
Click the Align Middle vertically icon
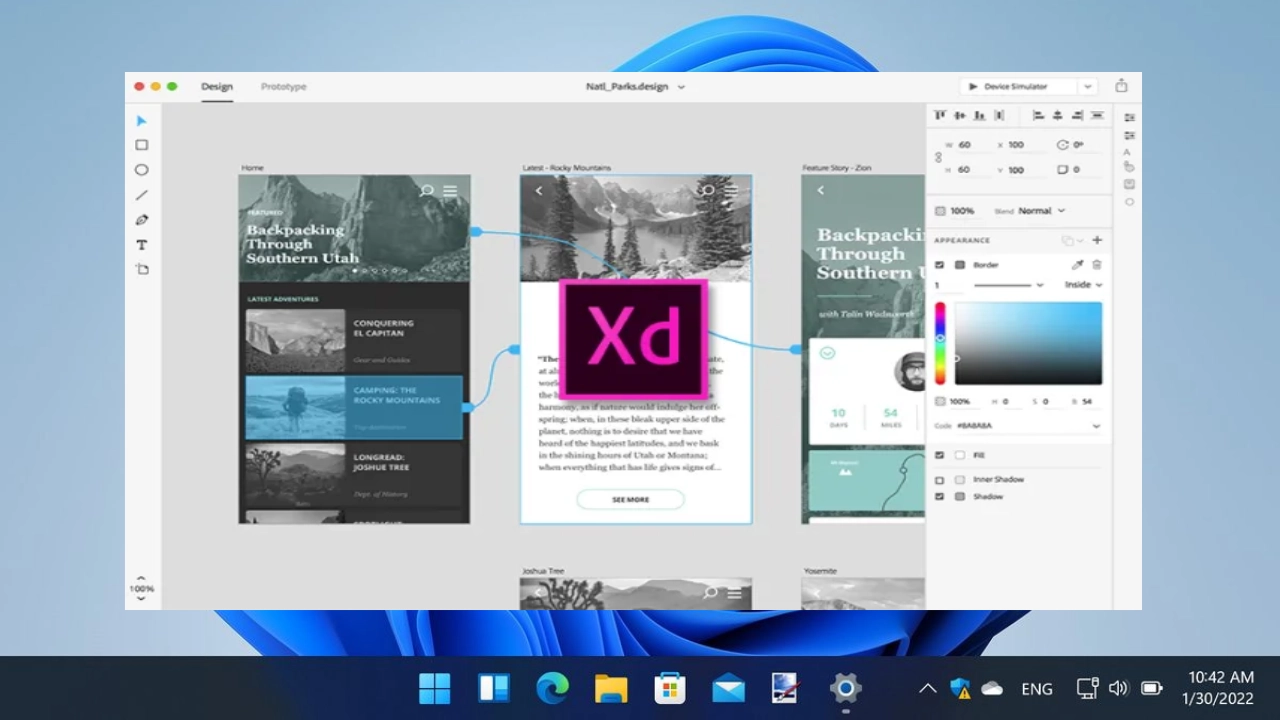(x=960, y=116)
